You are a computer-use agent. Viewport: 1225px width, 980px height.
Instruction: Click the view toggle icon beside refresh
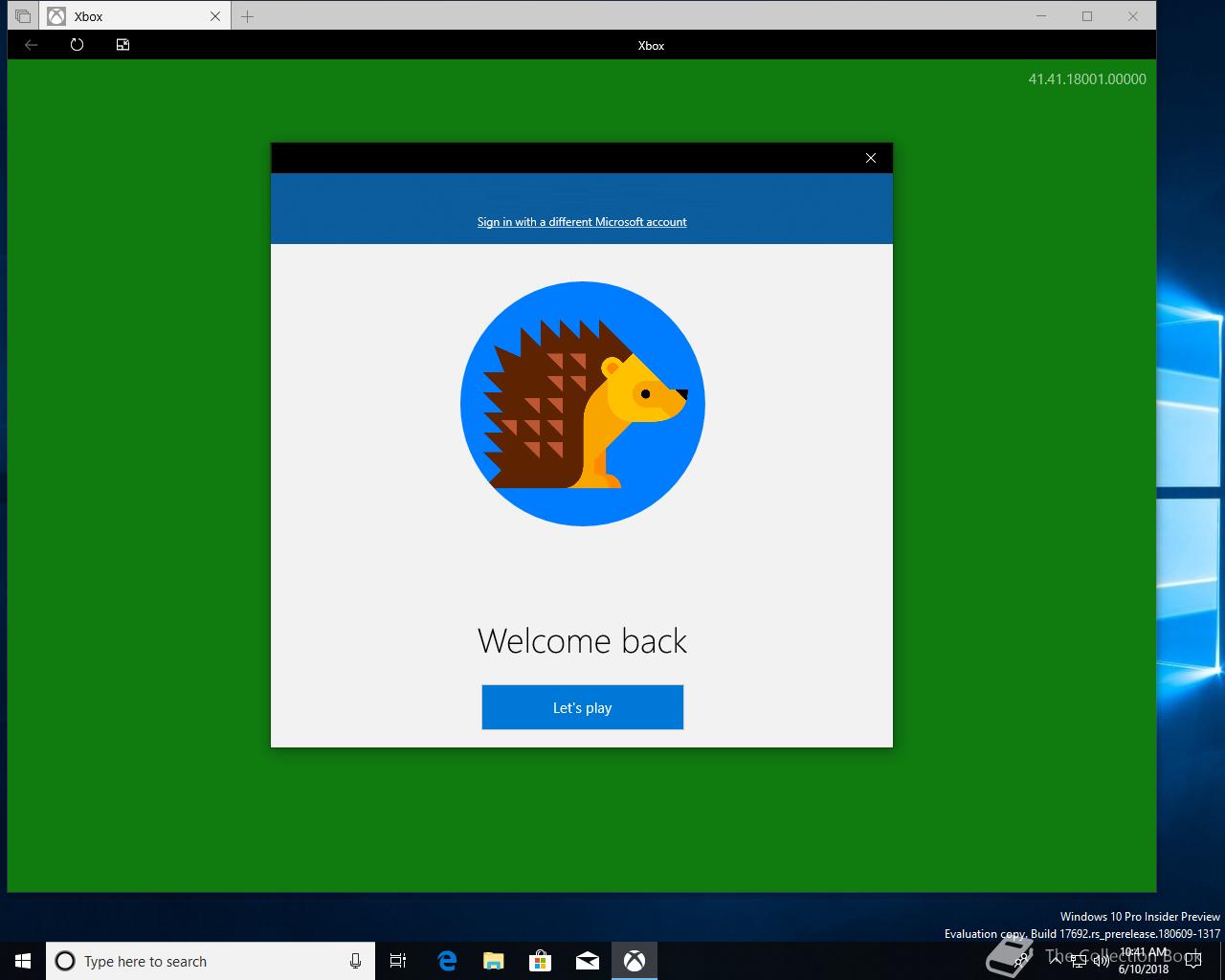tap(122, 45)
